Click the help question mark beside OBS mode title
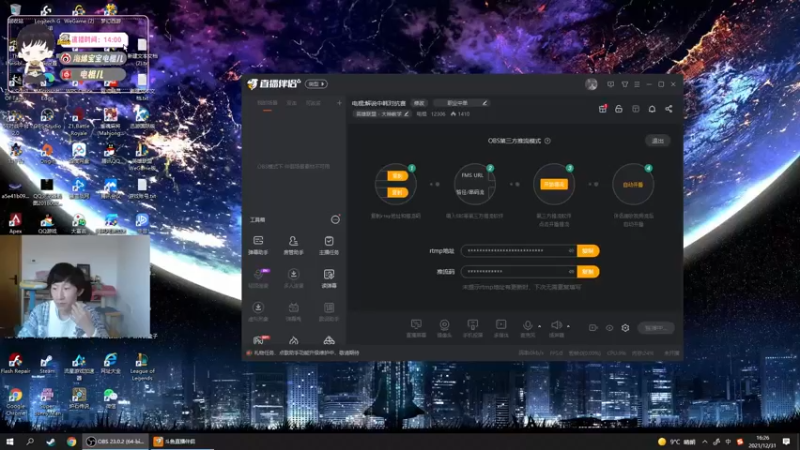This screenshot has width=800, height=450. (x=547, y=141)
